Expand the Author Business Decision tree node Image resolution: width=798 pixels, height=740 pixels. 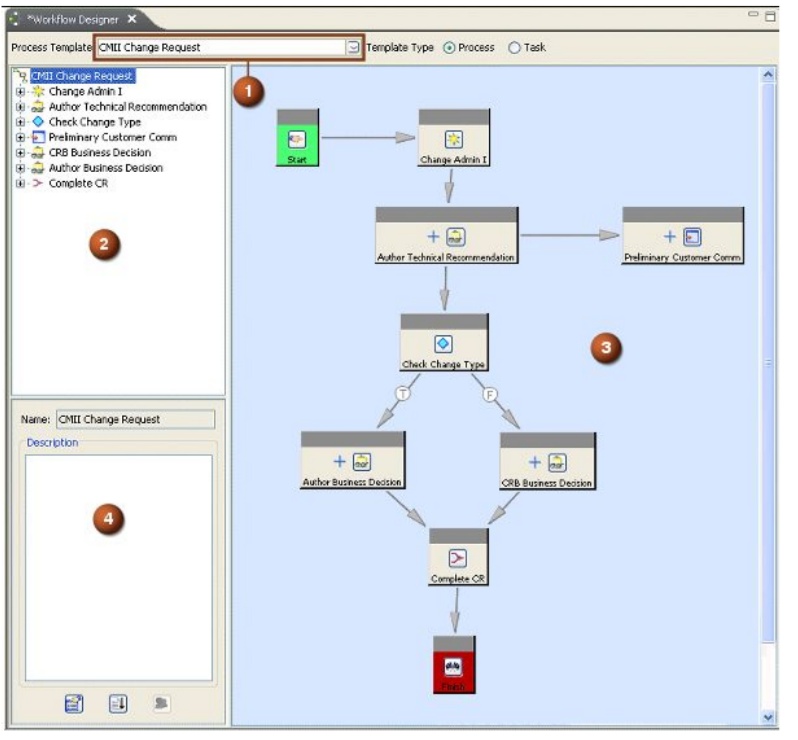[x=20, y=168]
